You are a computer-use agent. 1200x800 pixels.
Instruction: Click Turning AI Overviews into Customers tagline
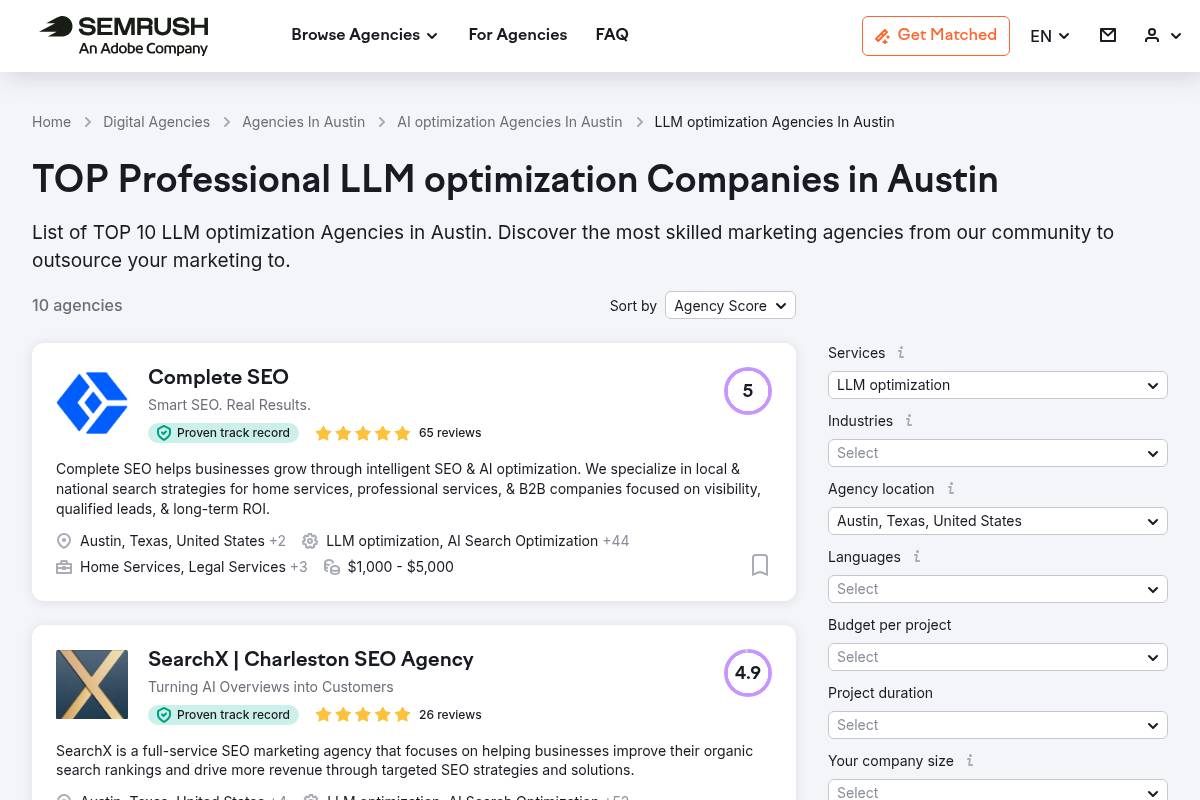tap(271, 687)
